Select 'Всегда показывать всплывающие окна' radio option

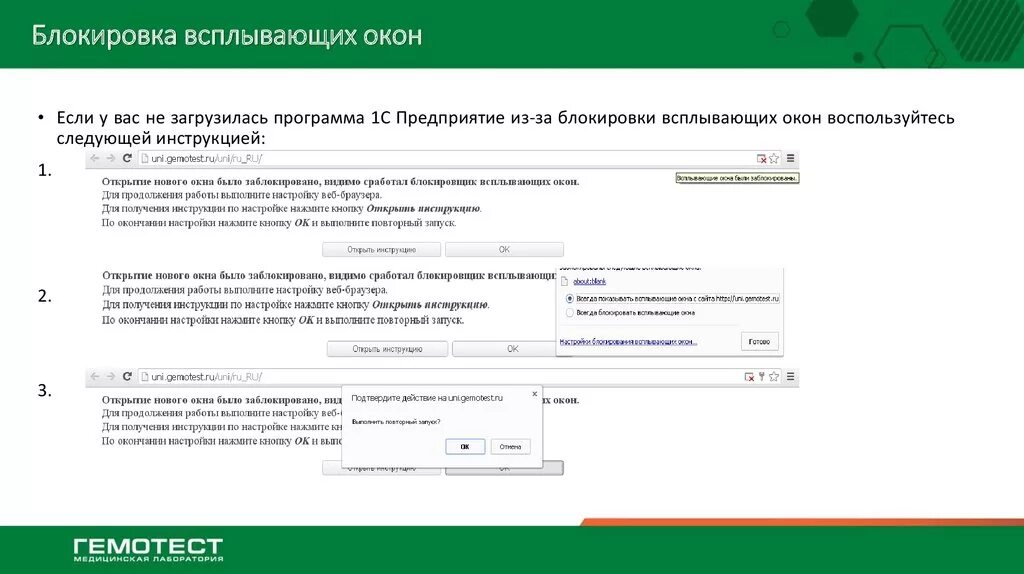click(569, 298)
